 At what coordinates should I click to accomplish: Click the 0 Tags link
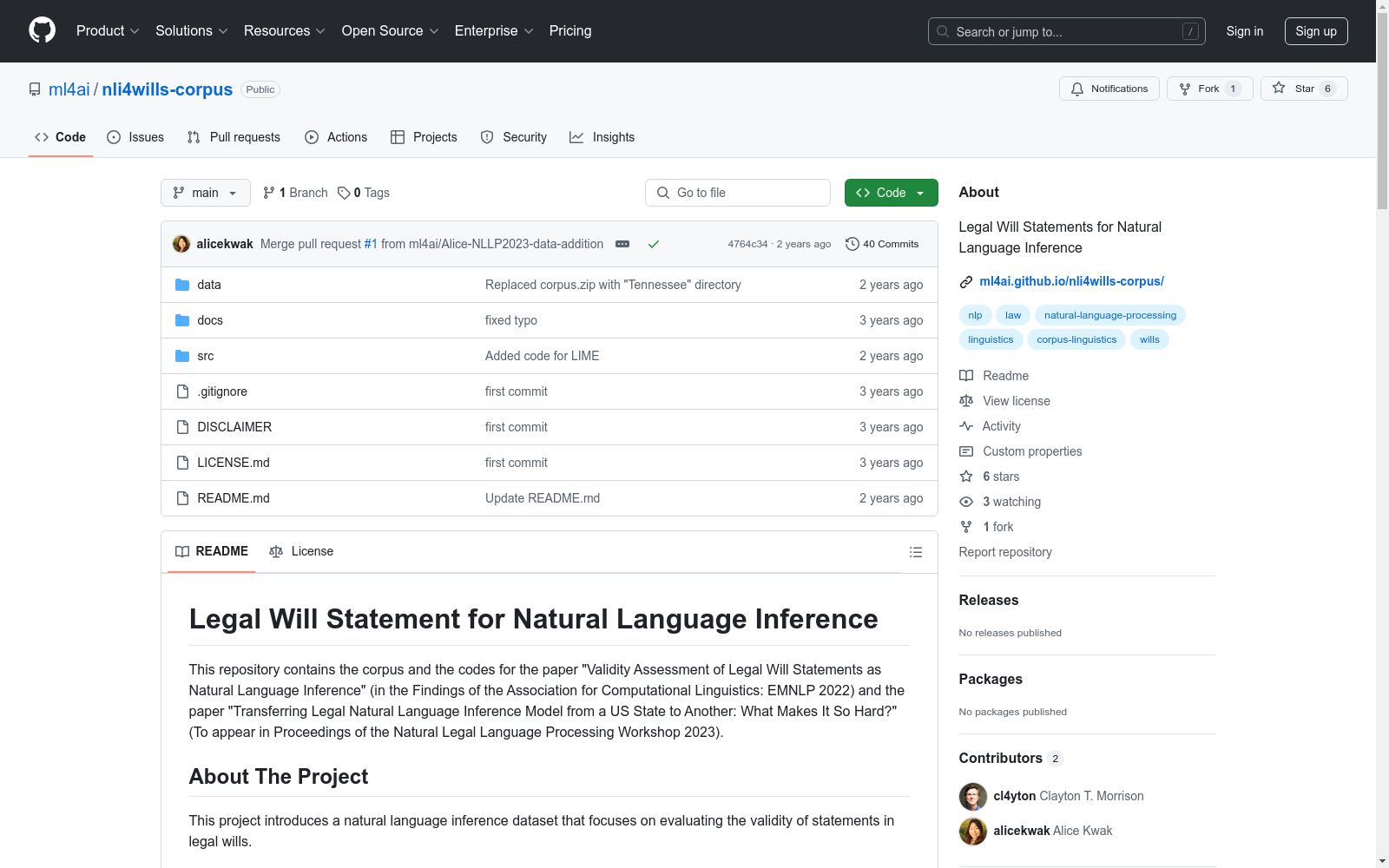[x=364, y=193]
